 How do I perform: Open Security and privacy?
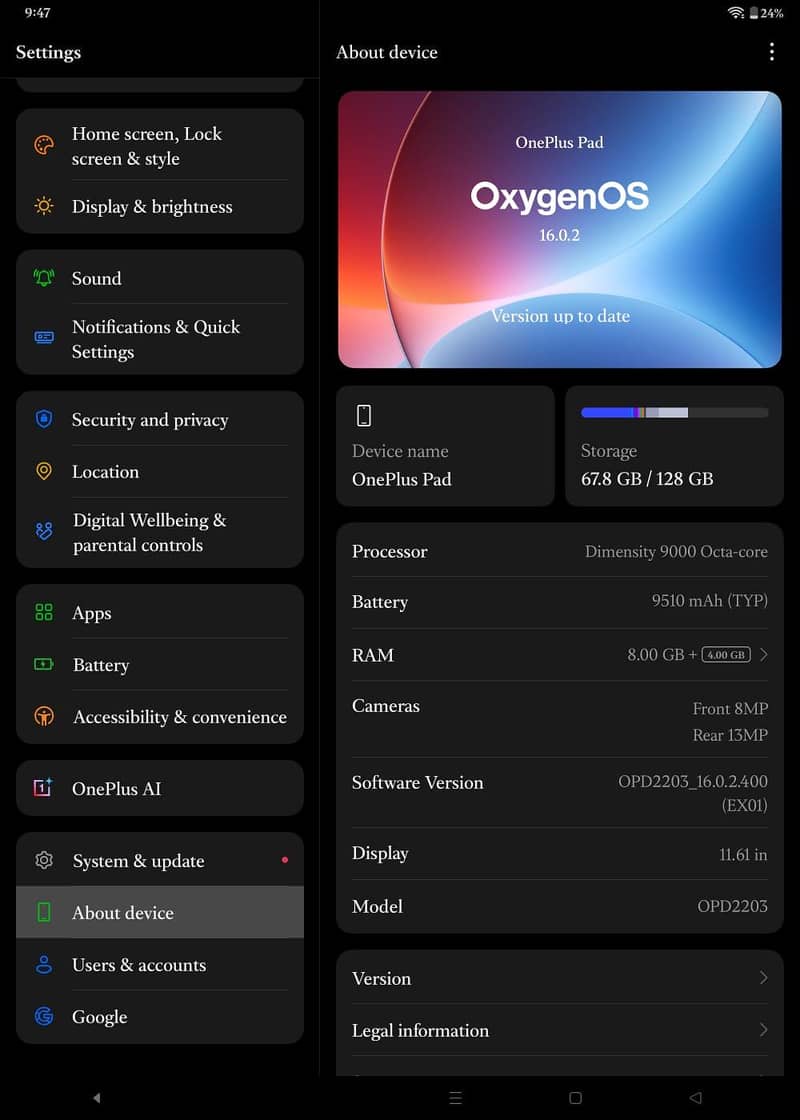pos(160,419)
